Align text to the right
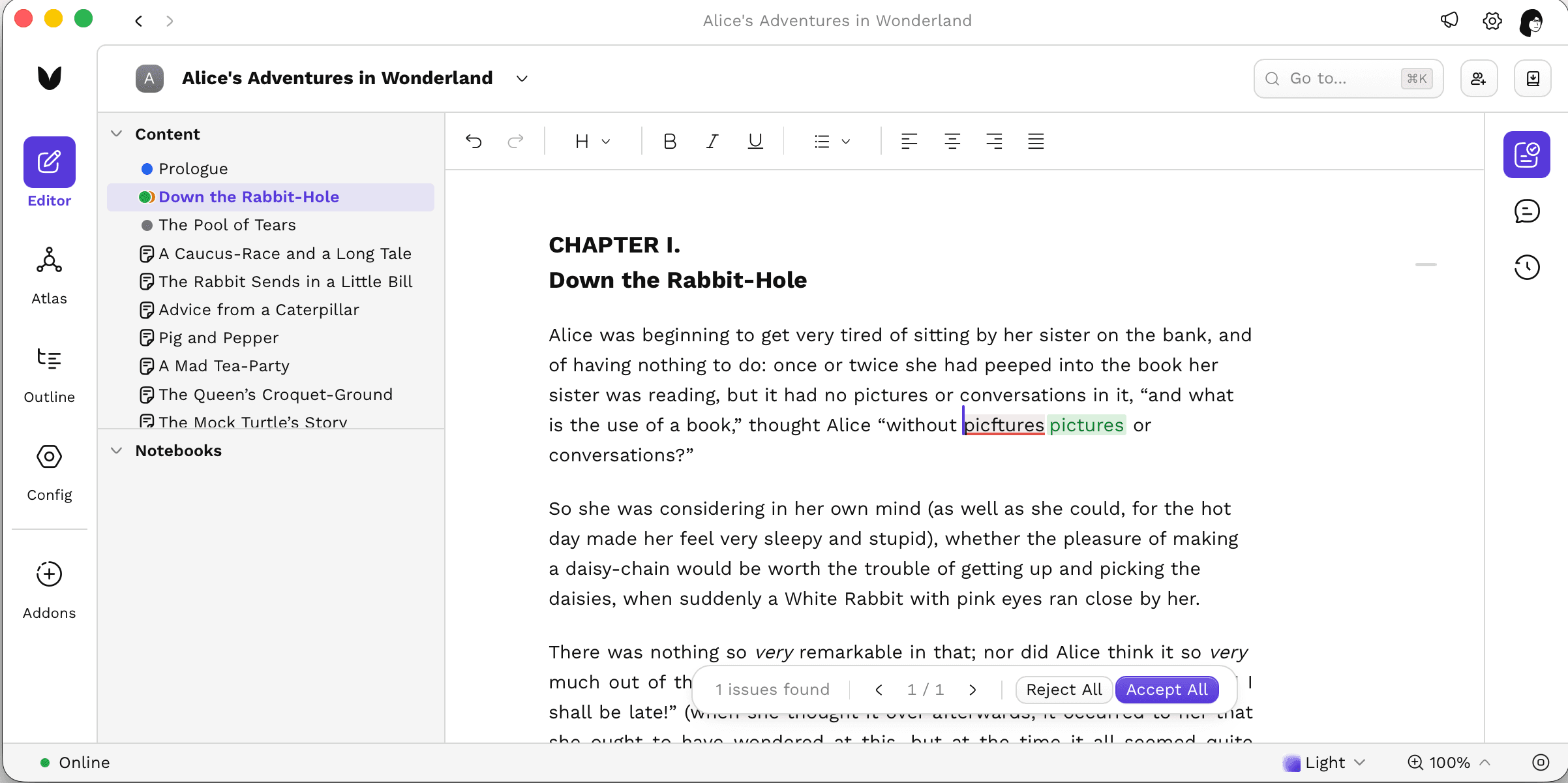This screenshot has width=1568, height=783. (994, 141)
